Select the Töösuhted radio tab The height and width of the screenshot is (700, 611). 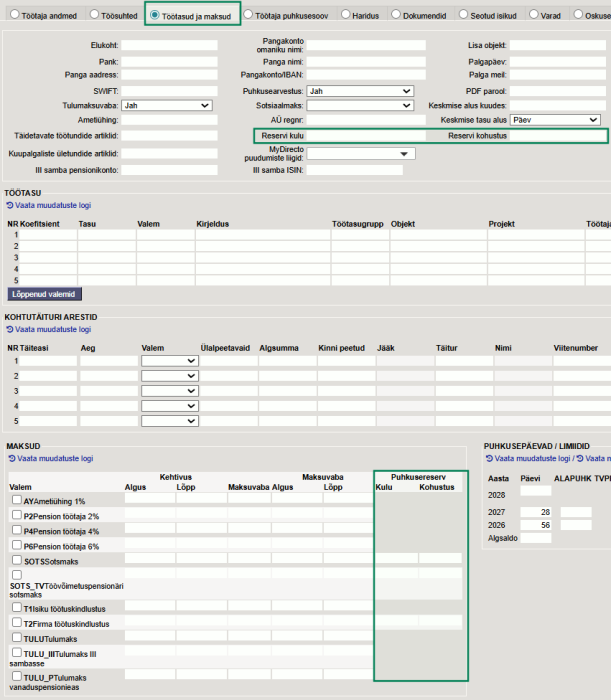(x=94, y=14)
